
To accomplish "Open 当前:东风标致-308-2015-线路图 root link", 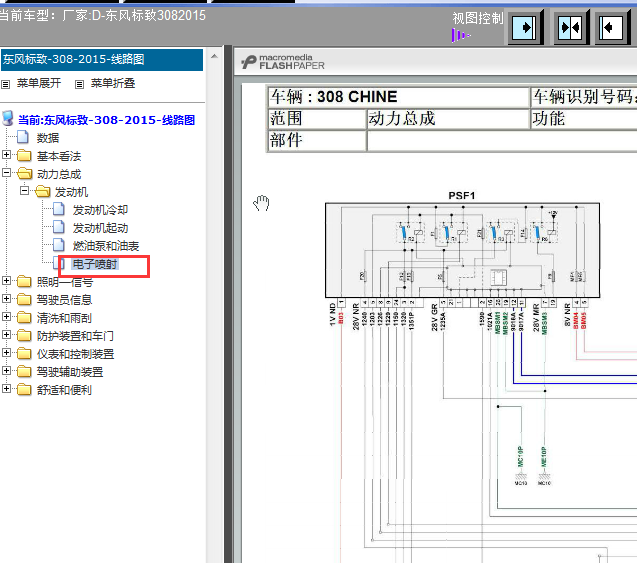I will point(106,120).
